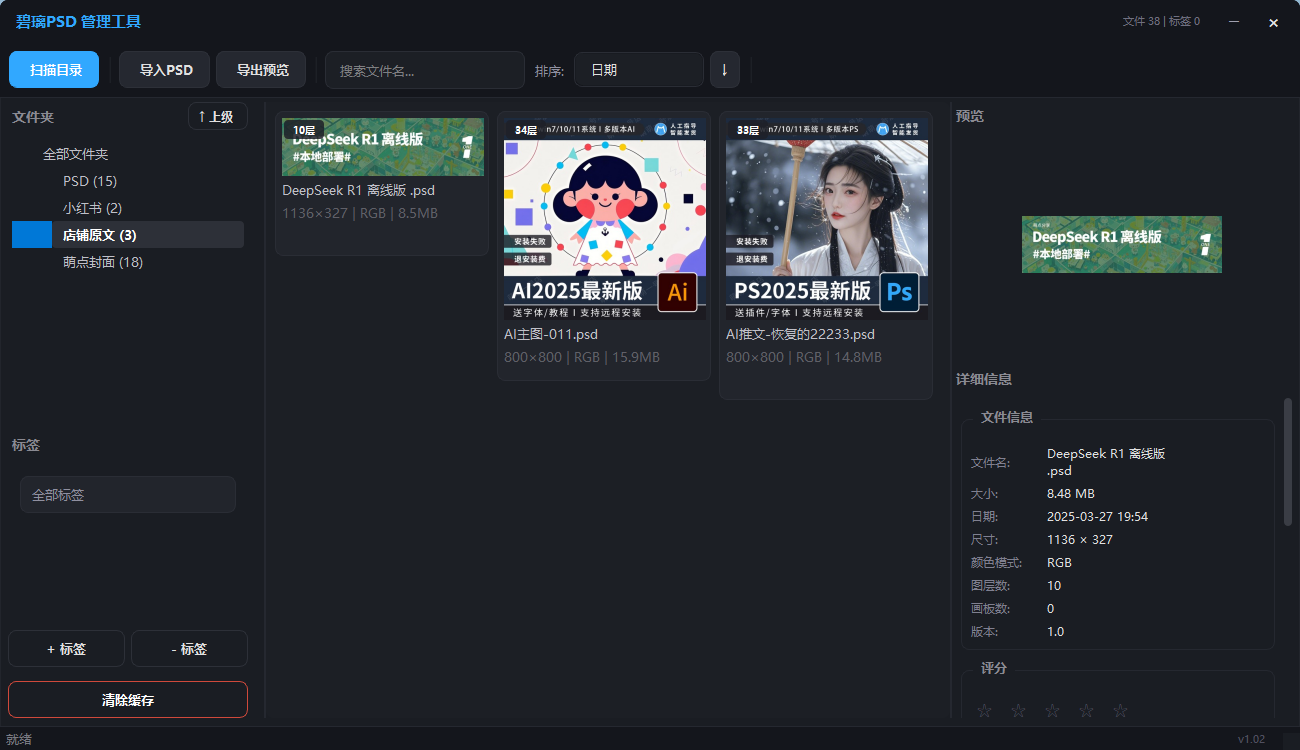The height and width of the screenshot is (750, 1300).
Task: Minimize the window
Action: 1235,21
